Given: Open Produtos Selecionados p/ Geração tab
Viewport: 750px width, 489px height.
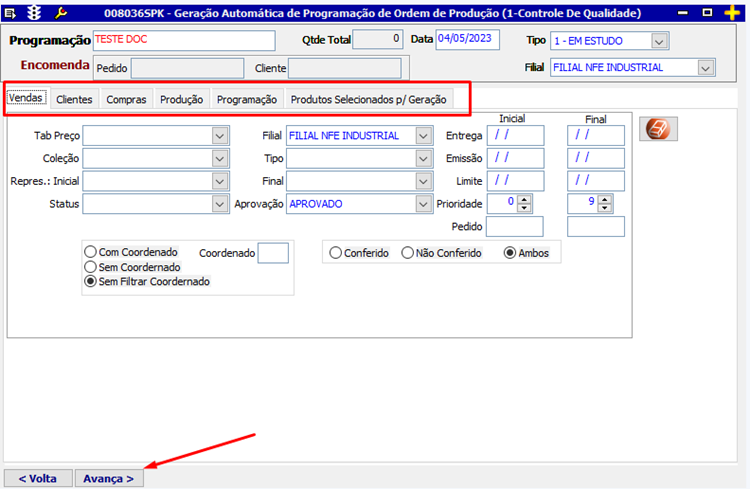Looking at the screenshot, I should (x=368, y=100).
